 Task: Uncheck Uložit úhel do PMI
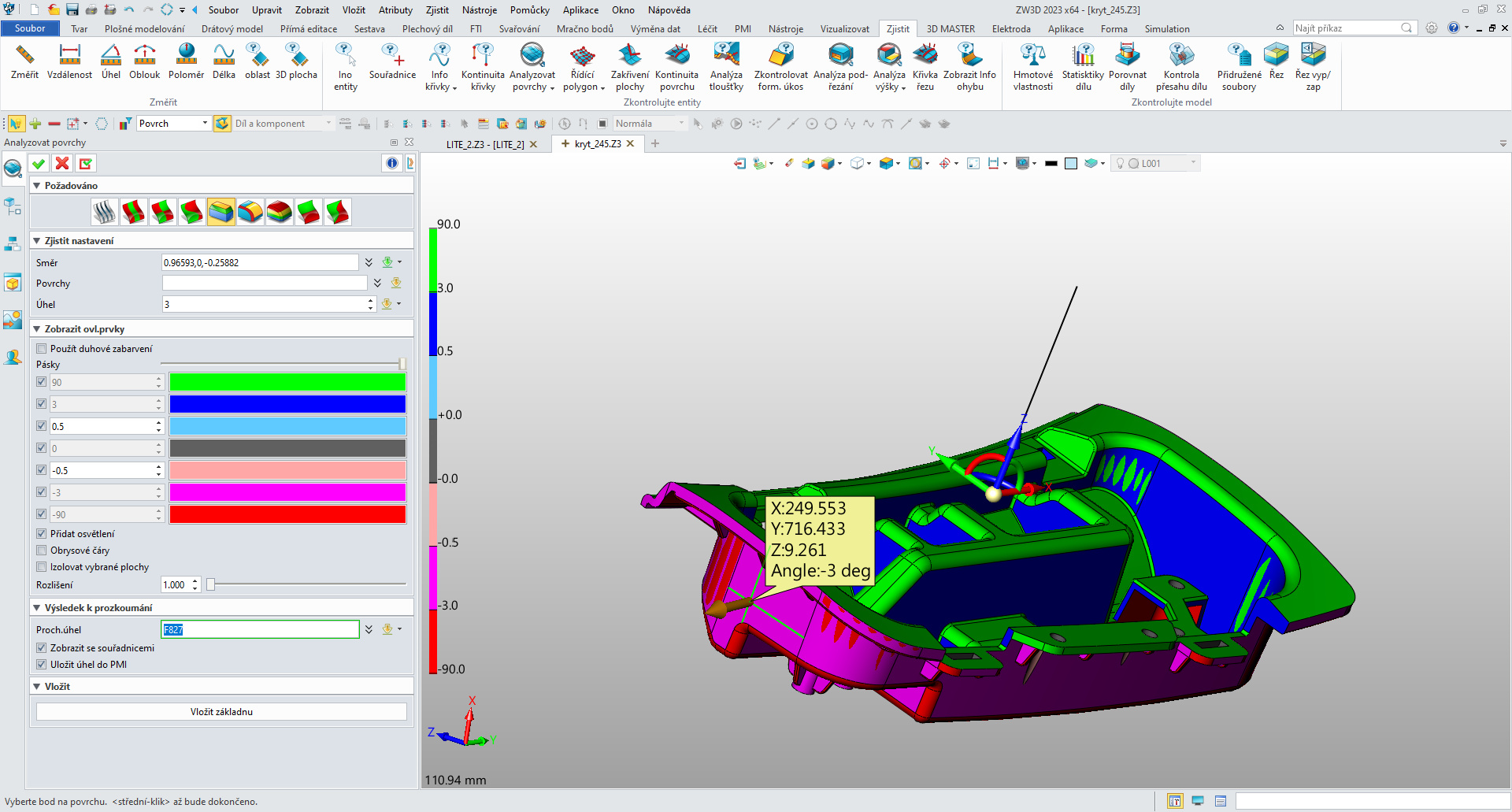pyautogui.click(x=42, y=665)
